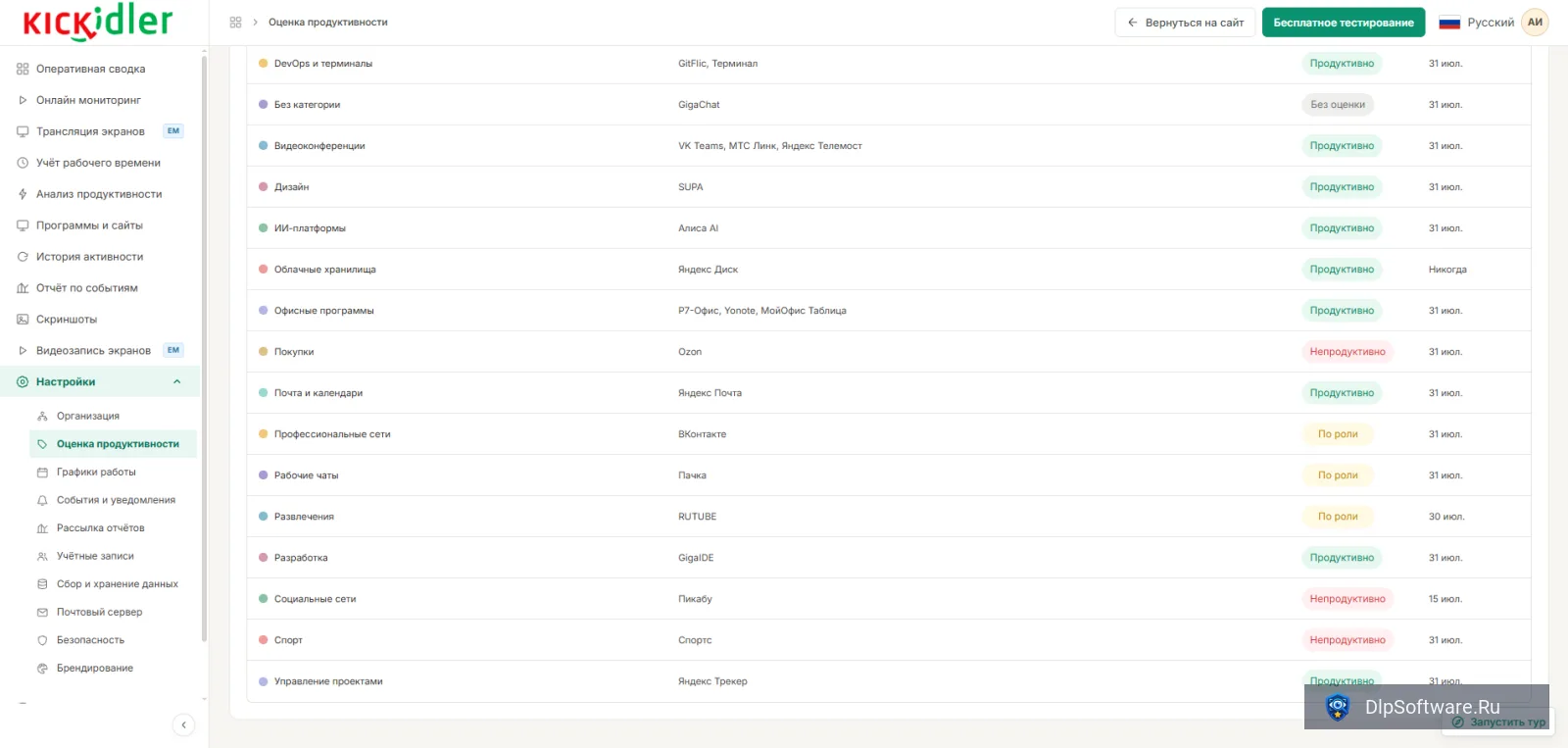Click Оценка продуктивности breadcrumb
This screenshot has height=748, width=1568.
pos(328,23)
